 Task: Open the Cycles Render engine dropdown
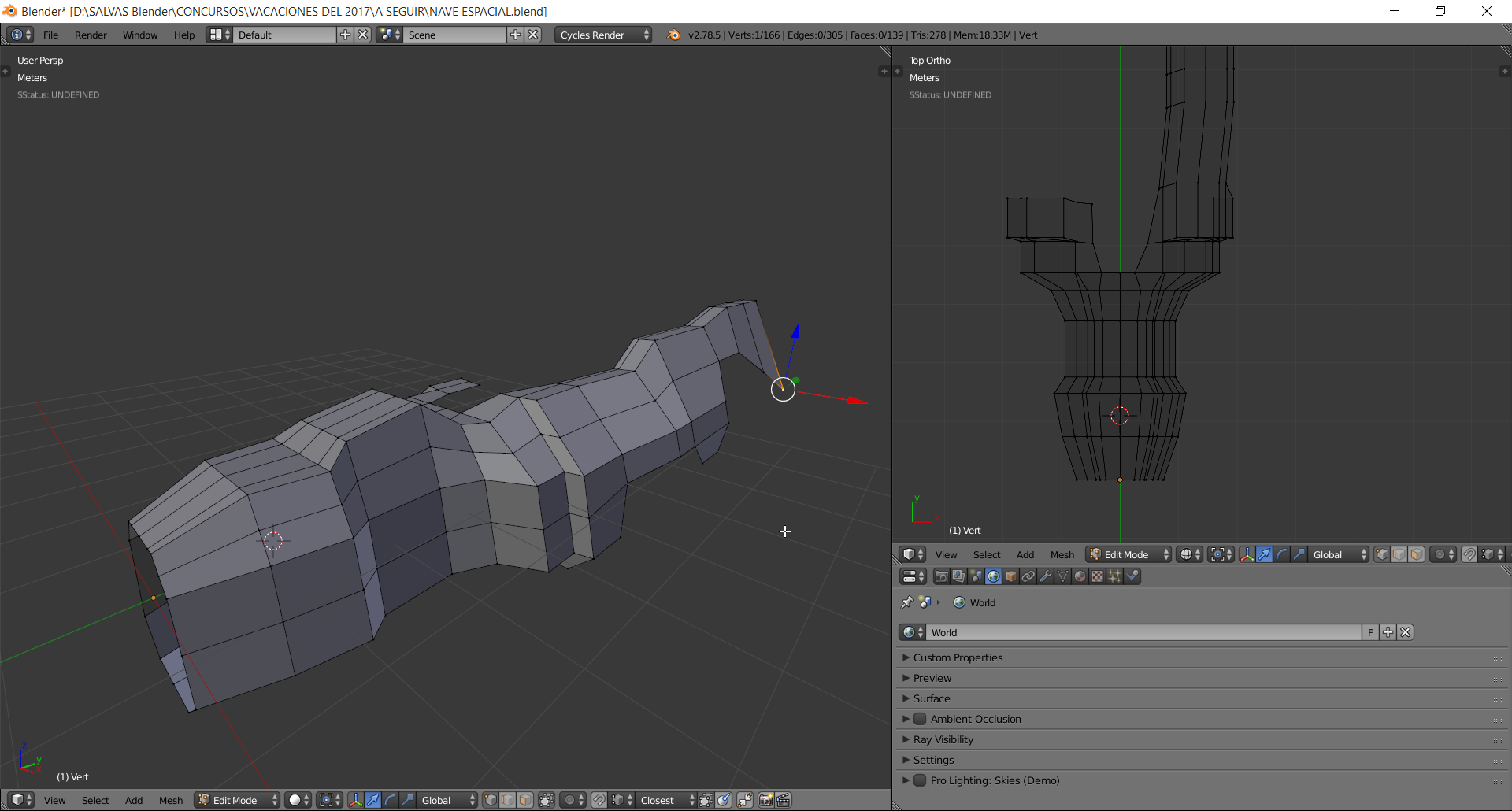coord(603,35)
